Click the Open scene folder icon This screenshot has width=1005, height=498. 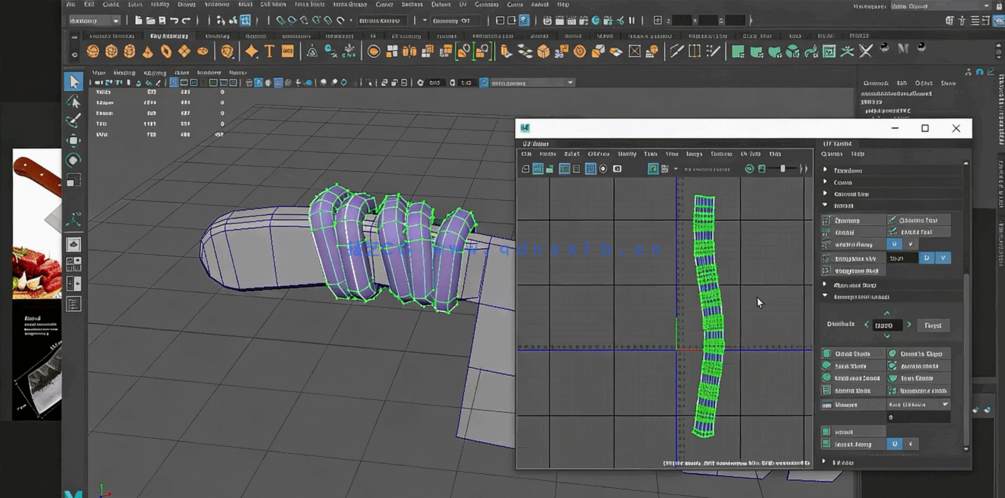pos(150,21)
